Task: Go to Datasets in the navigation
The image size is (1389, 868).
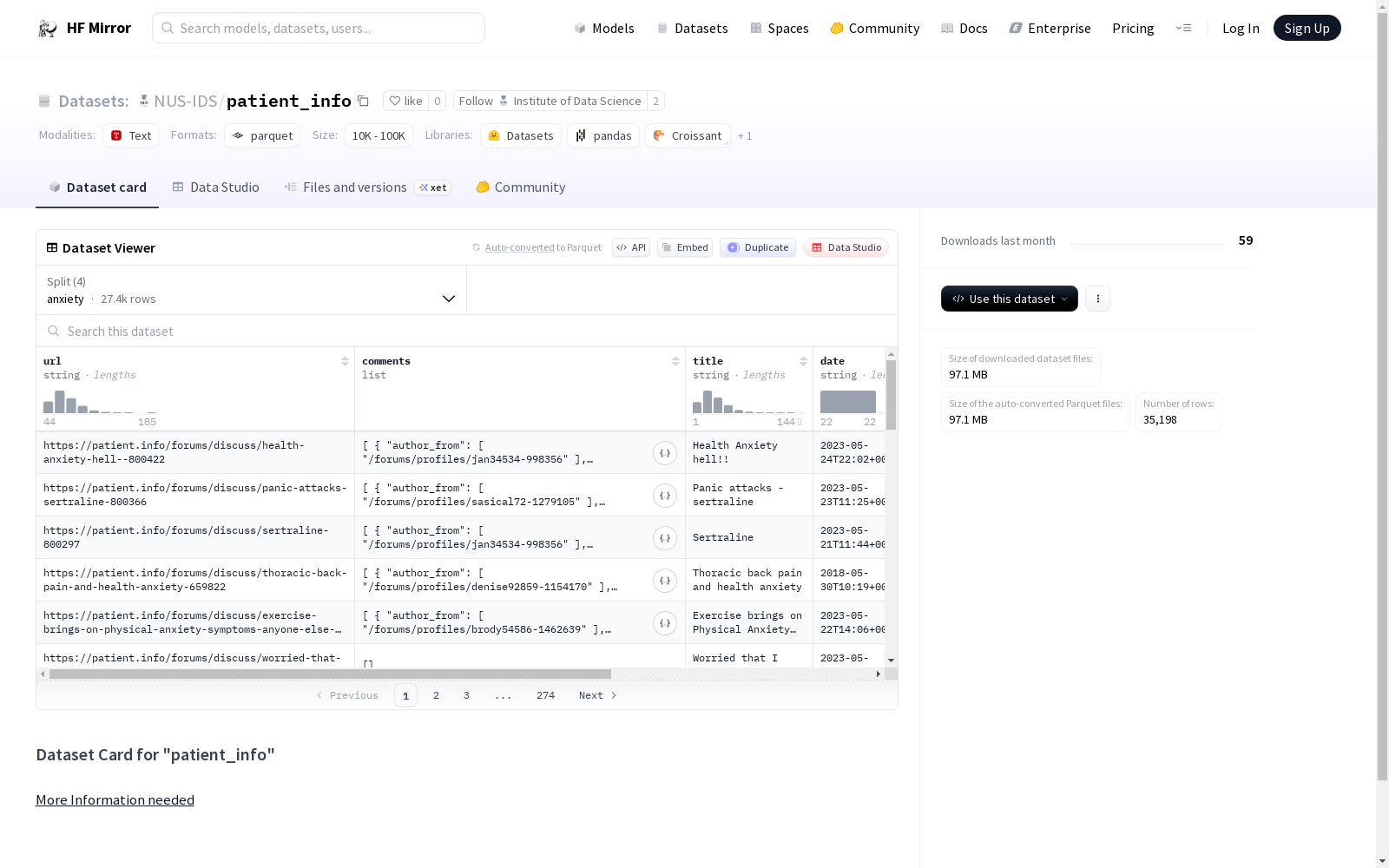Action: pyautogui.click(x=692, y=29)
